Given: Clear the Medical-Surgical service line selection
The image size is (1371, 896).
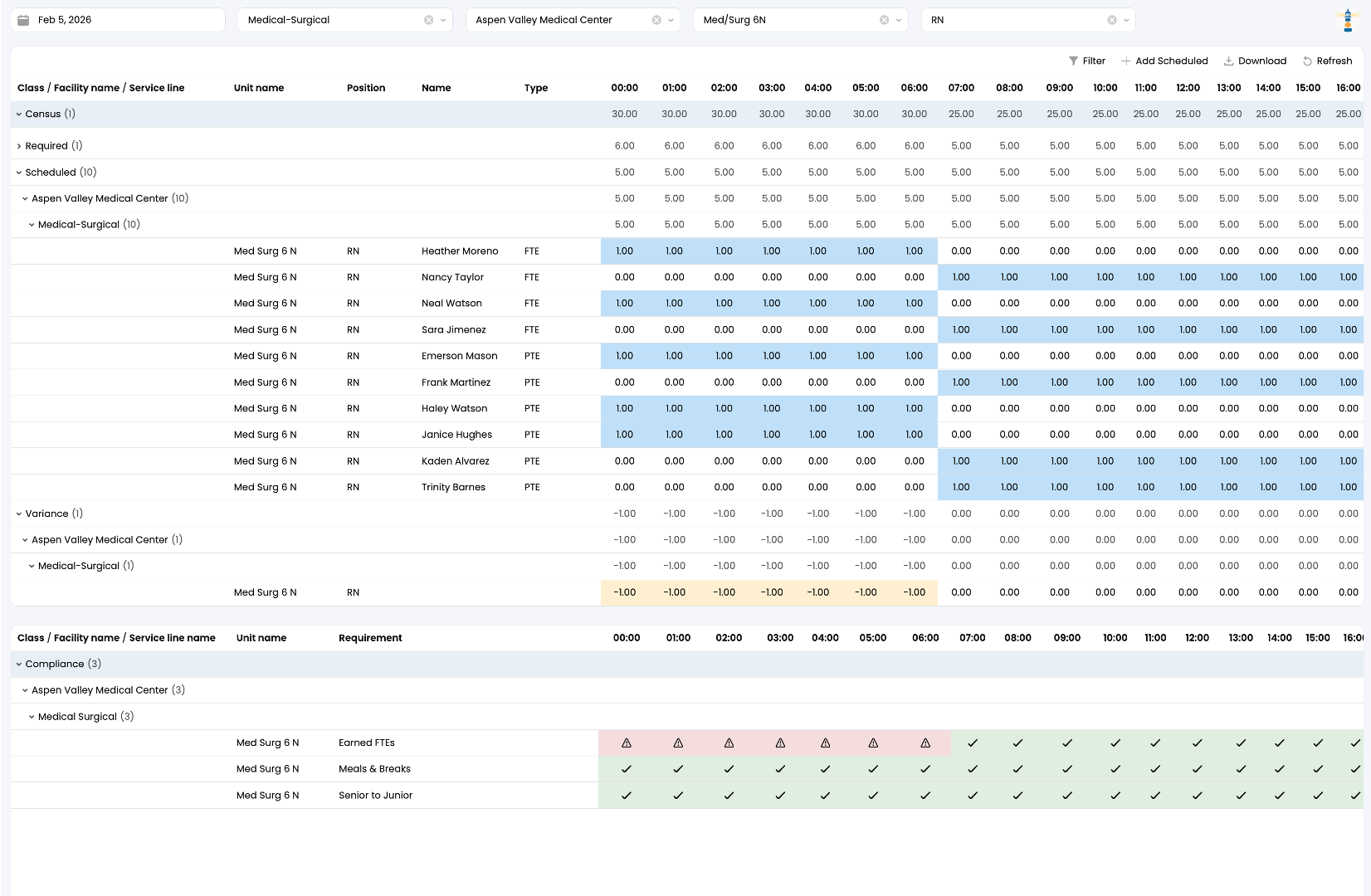Looking at the screenshot, I should click(x=428, y=20).
